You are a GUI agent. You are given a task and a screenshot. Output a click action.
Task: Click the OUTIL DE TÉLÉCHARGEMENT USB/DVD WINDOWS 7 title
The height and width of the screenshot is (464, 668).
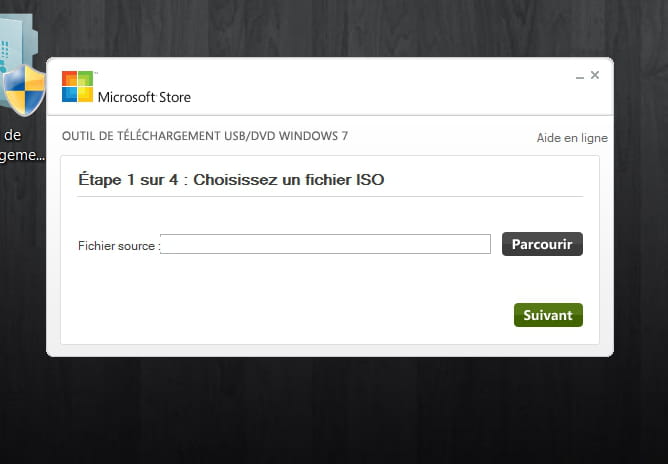(205, 136)
